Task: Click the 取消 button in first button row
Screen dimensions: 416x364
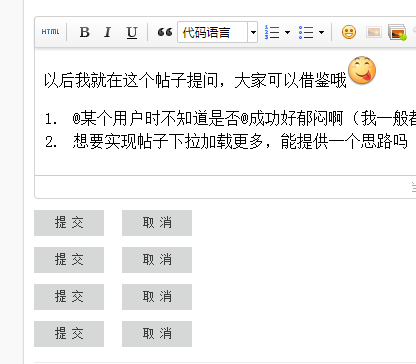Action: (x=157, y=223)
